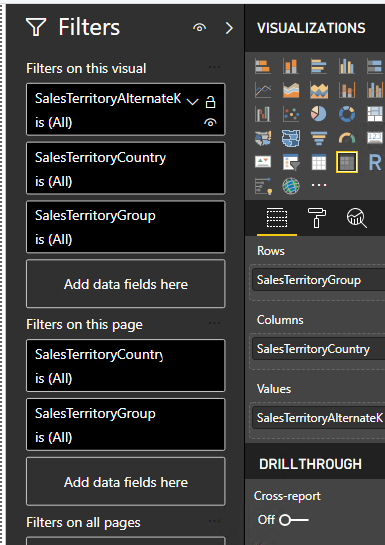Open options for Filters on all pages
The image size is (385, 545).
(214, 521)
